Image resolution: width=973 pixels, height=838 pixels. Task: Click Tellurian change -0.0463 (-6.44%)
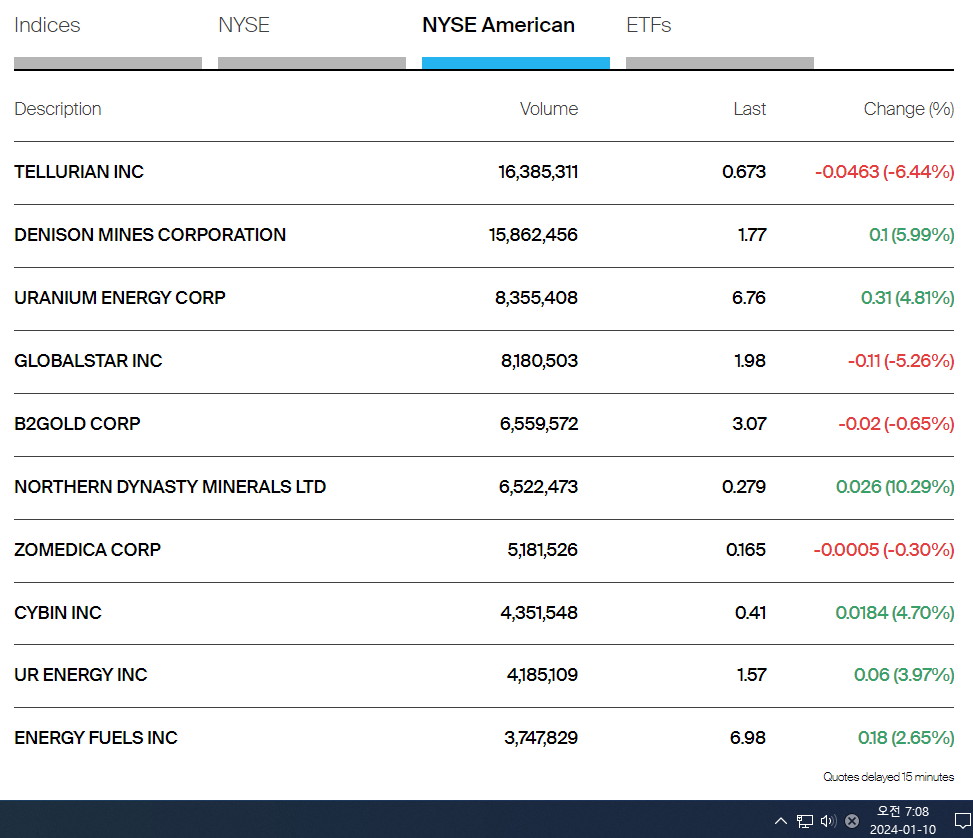884,172
